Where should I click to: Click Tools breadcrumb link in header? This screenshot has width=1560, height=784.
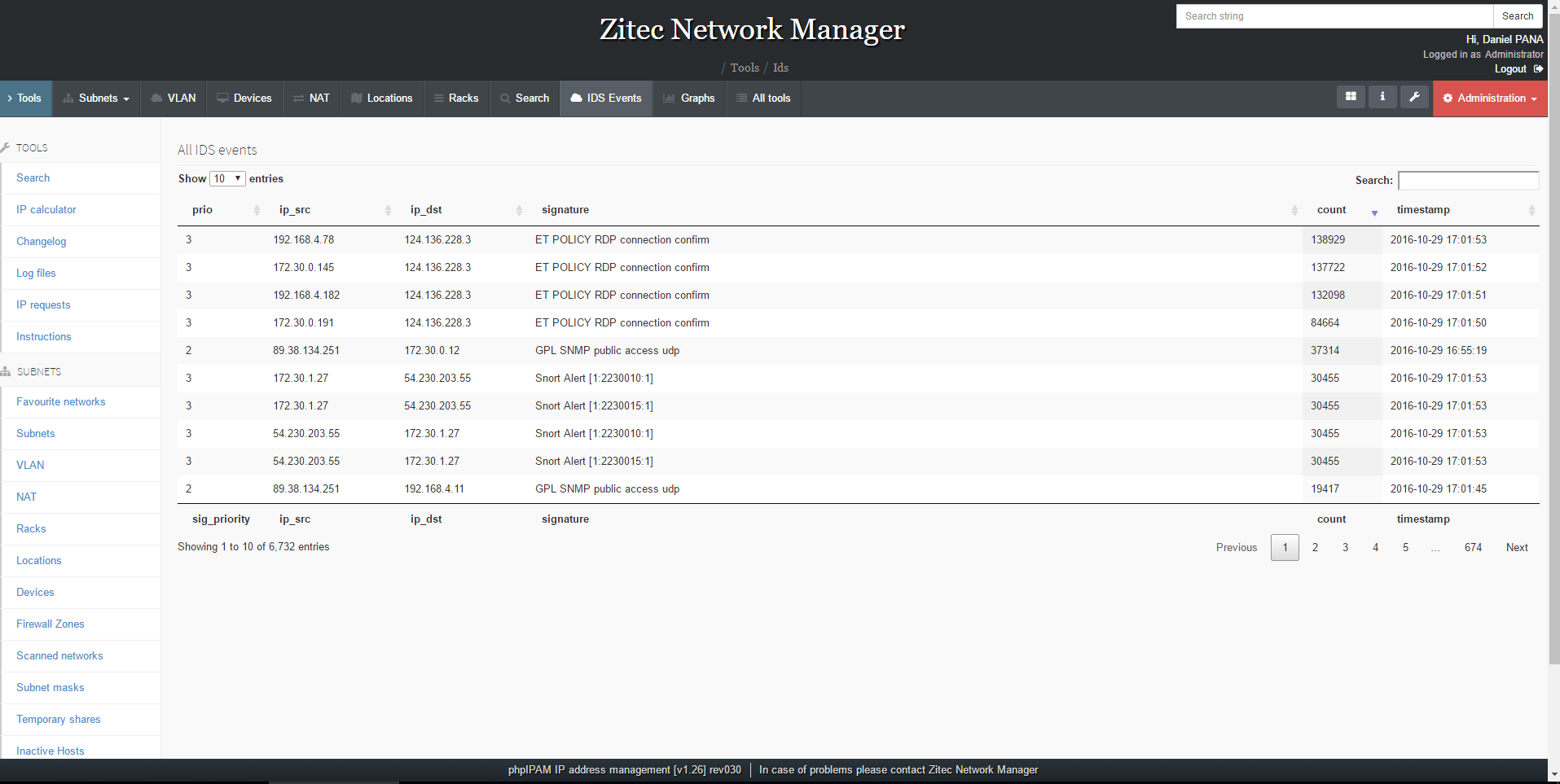tap(745, 68)
